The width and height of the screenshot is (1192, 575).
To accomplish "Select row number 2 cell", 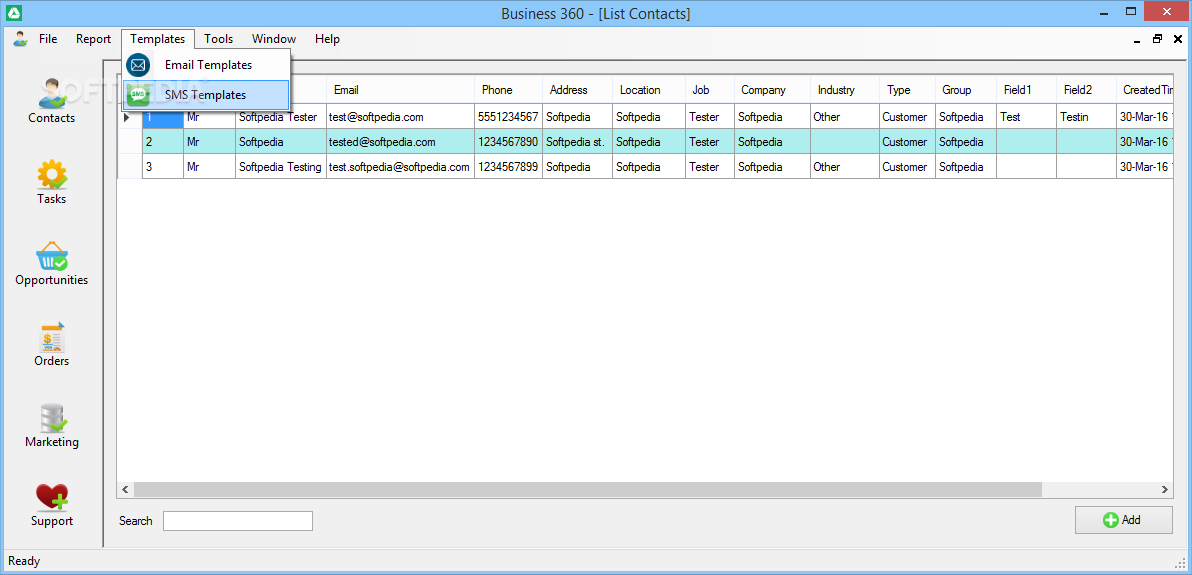I will [x=163, y=141].
